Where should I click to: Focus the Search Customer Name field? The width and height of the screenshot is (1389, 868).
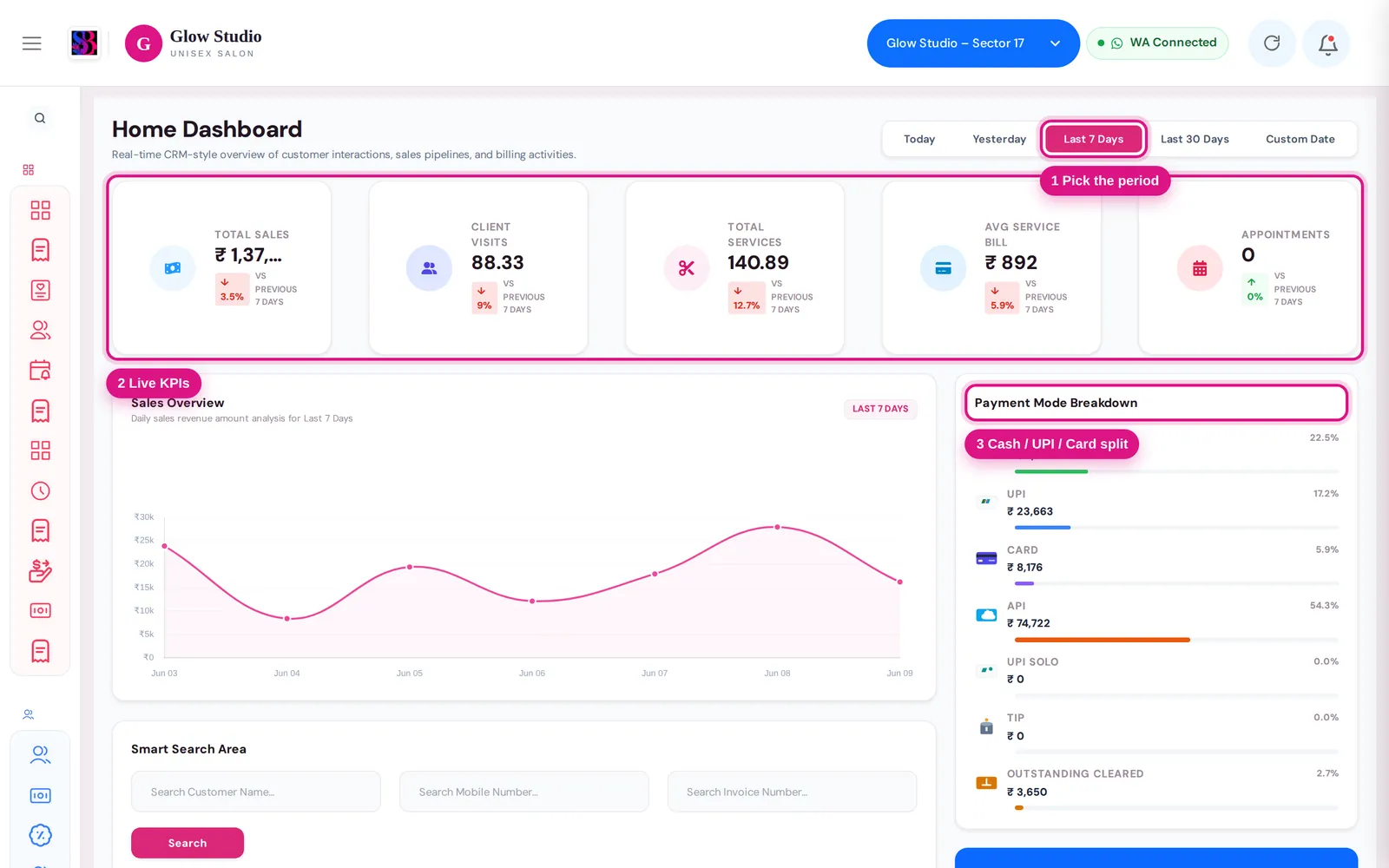point(256,792)
